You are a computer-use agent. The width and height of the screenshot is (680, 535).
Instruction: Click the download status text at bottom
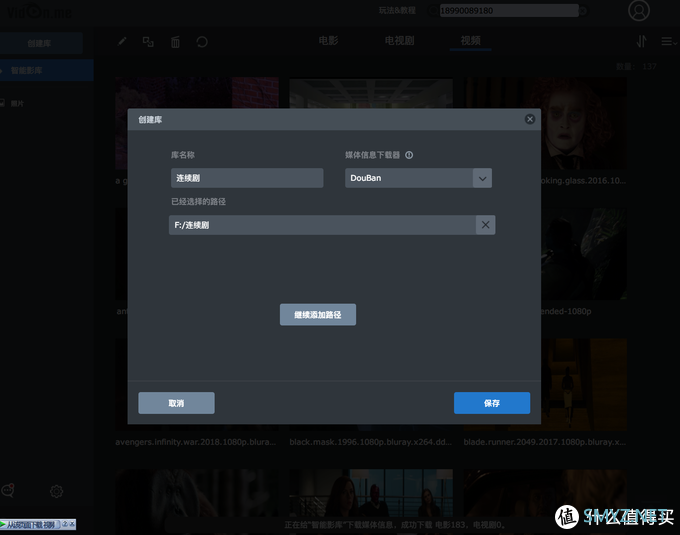[x=395, y=525]
